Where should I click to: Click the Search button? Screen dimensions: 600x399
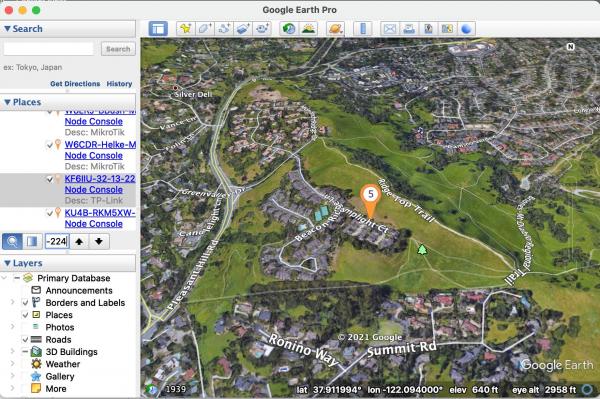pos(118,49)
